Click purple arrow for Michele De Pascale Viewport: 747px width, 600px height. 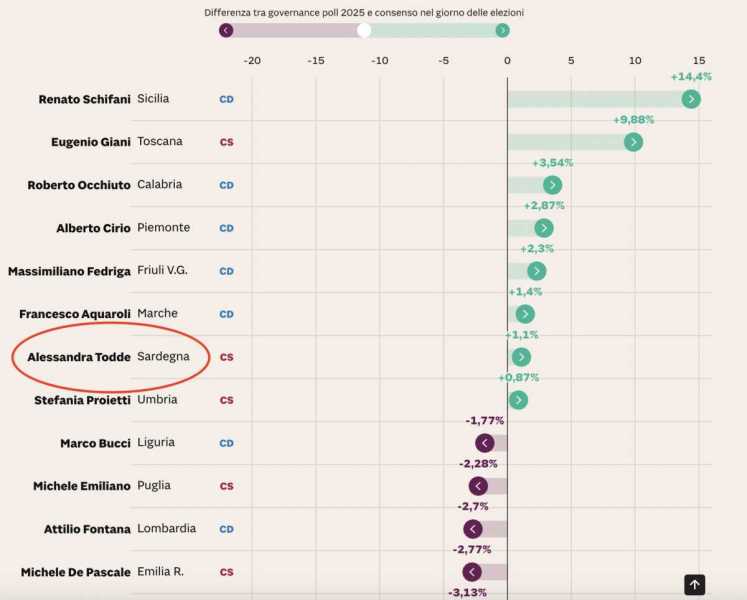pos(472,572)
